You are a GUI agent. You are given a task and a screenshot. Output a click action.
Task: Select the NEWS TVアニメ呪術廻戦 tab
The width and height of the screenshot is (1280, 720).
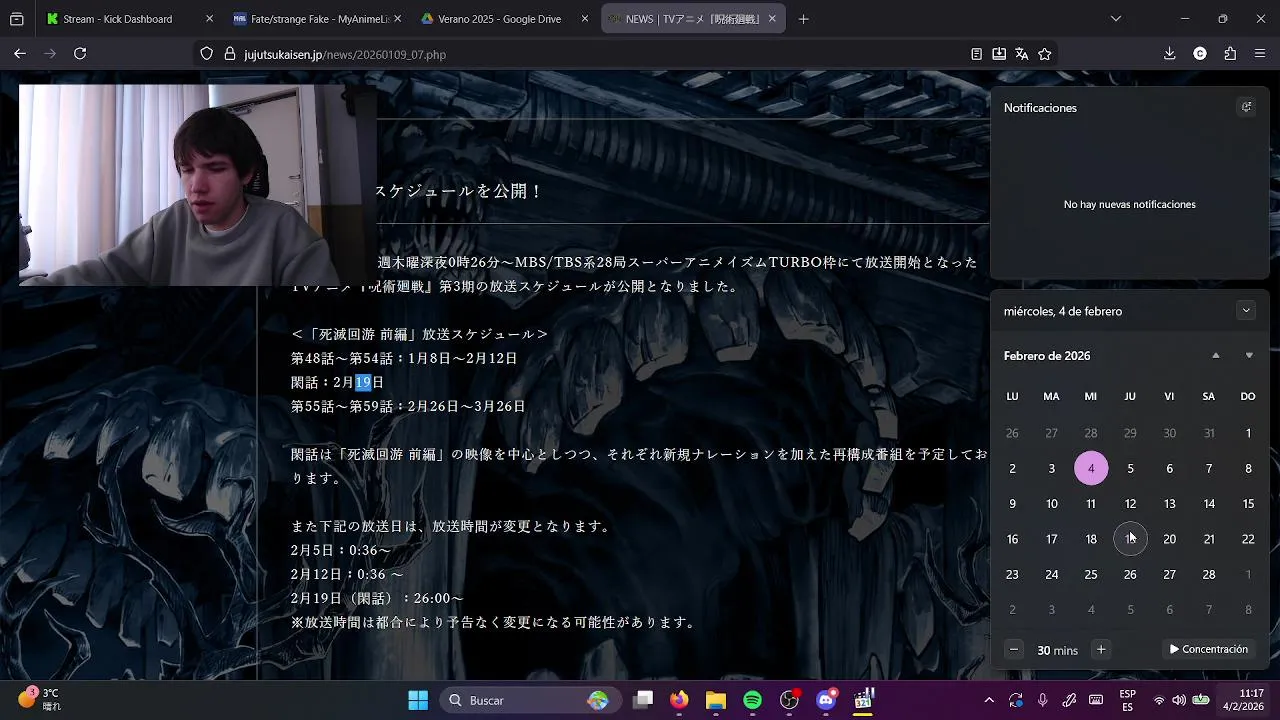click(691, 19)
